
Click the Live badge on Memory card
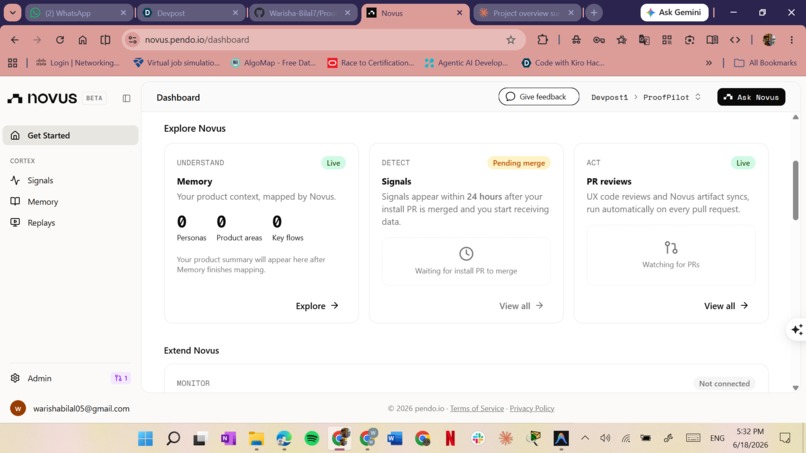point(333,163)
